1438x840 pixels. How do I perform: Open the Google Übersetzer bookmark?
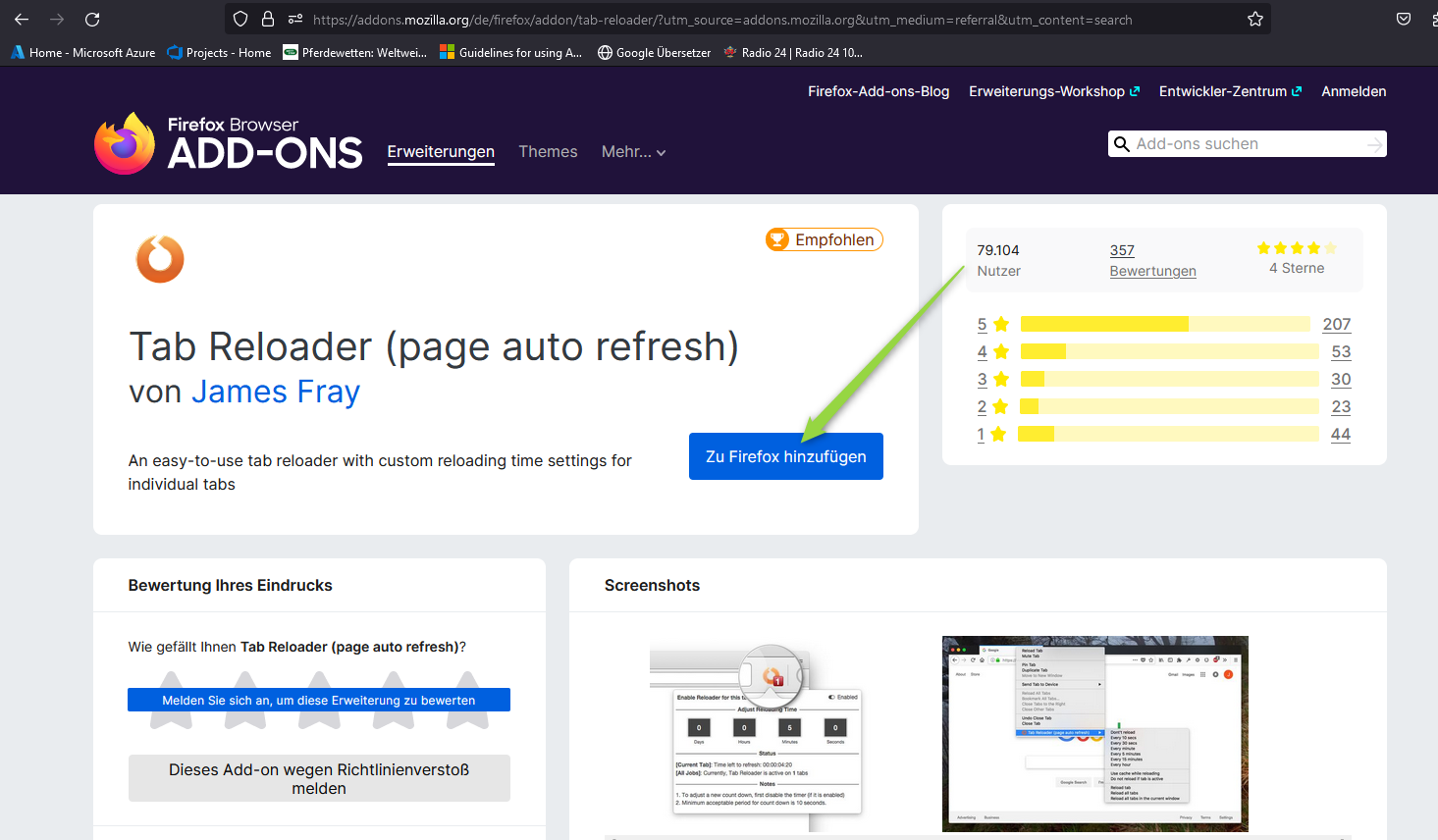[654, 53]
